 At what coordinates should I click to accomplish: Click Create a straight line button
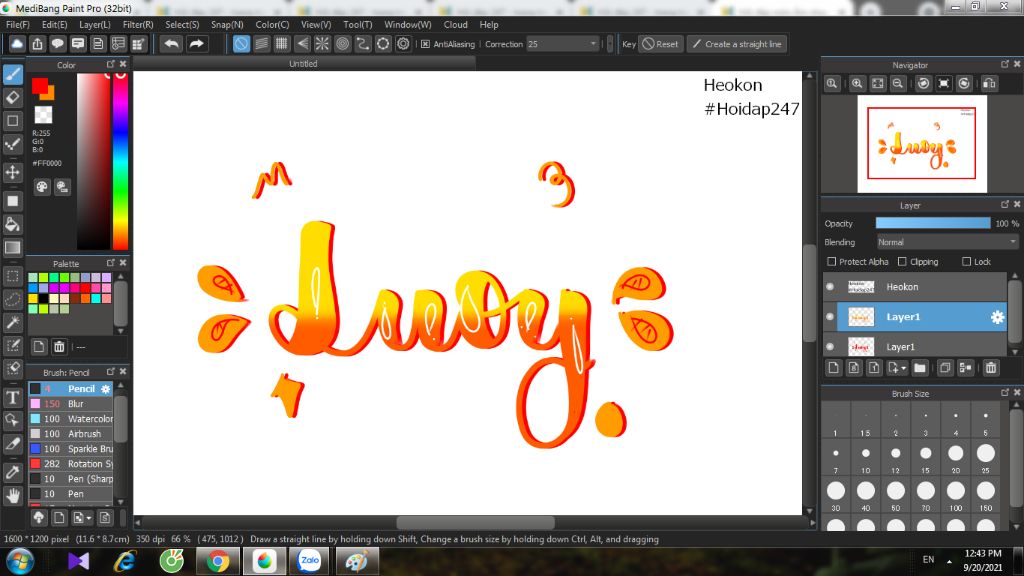click(736, 44)
